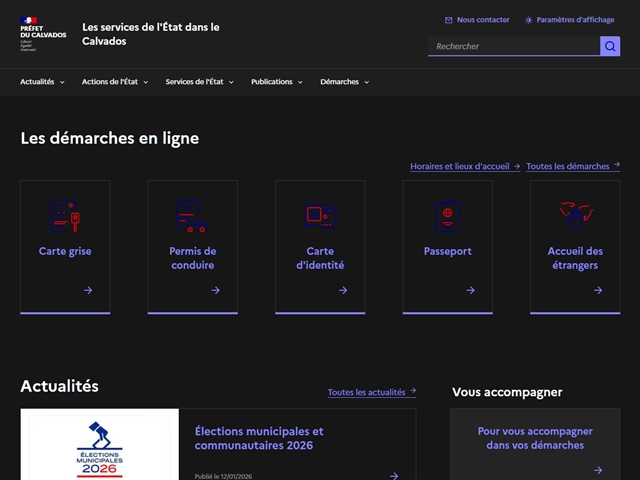This screenshot has height=480, width=640.
Task: Click the Carte d'identité pictogram
Action: [320, 215]
